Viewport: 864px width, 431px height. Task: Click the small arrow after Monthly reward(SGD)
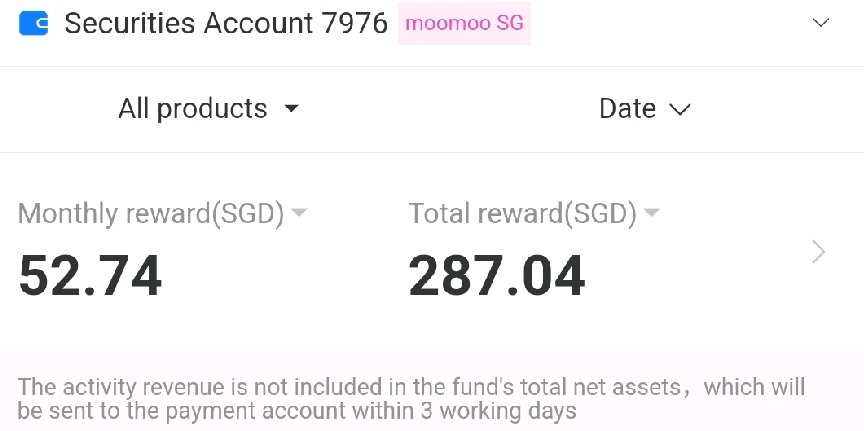click(x=299, y=212)
